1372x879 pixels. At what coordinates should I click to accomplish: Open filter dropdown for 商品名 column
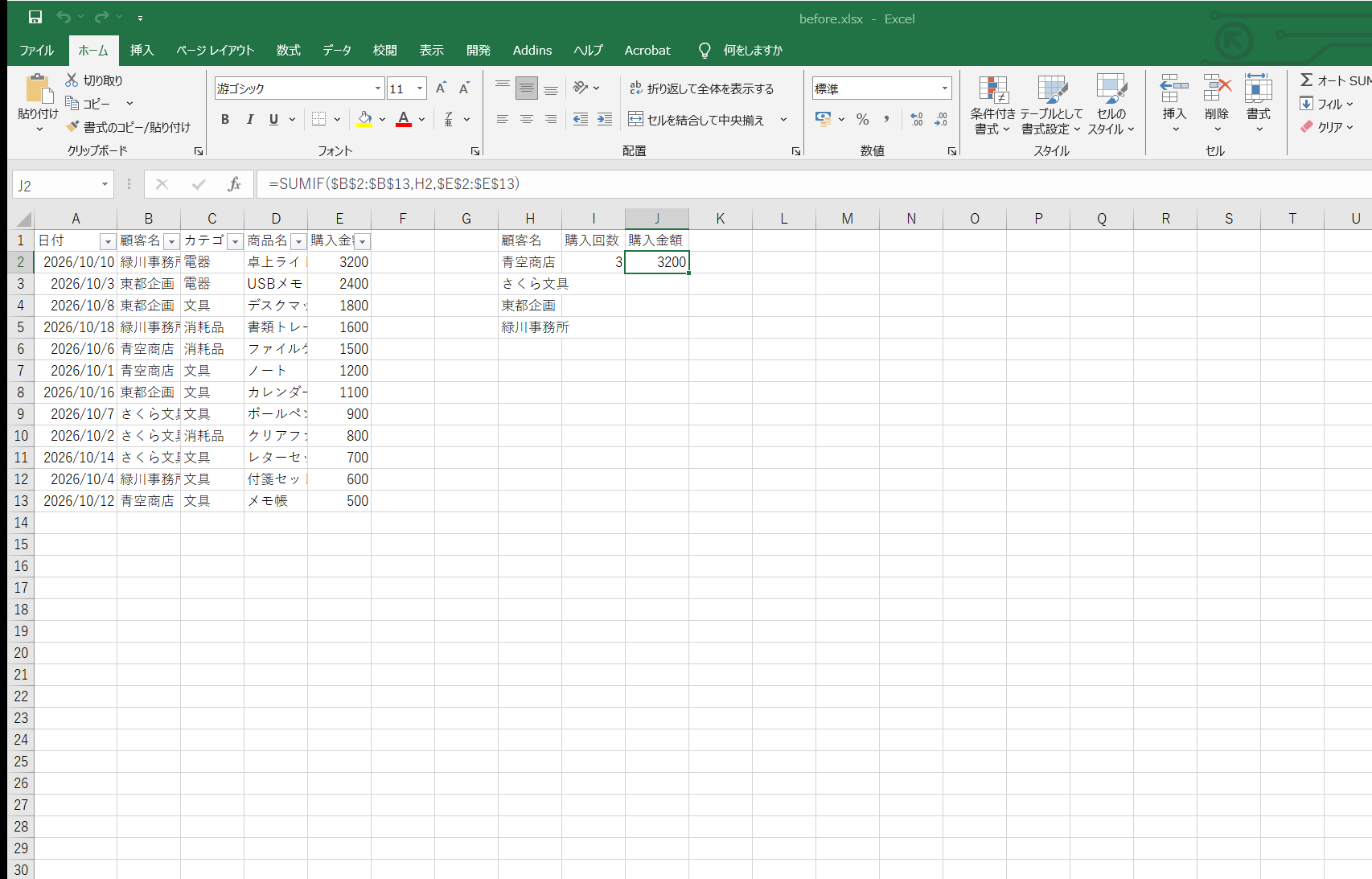coord(298,241)
